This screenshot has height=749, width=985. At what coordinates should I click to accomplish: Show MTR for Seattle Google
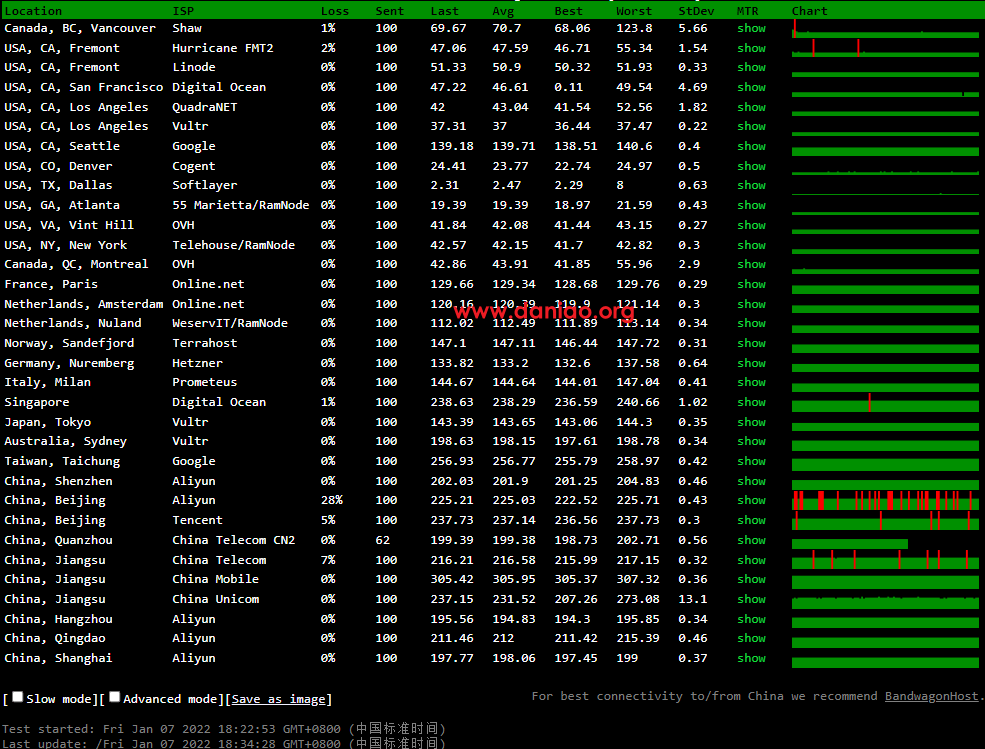[751, 146]
